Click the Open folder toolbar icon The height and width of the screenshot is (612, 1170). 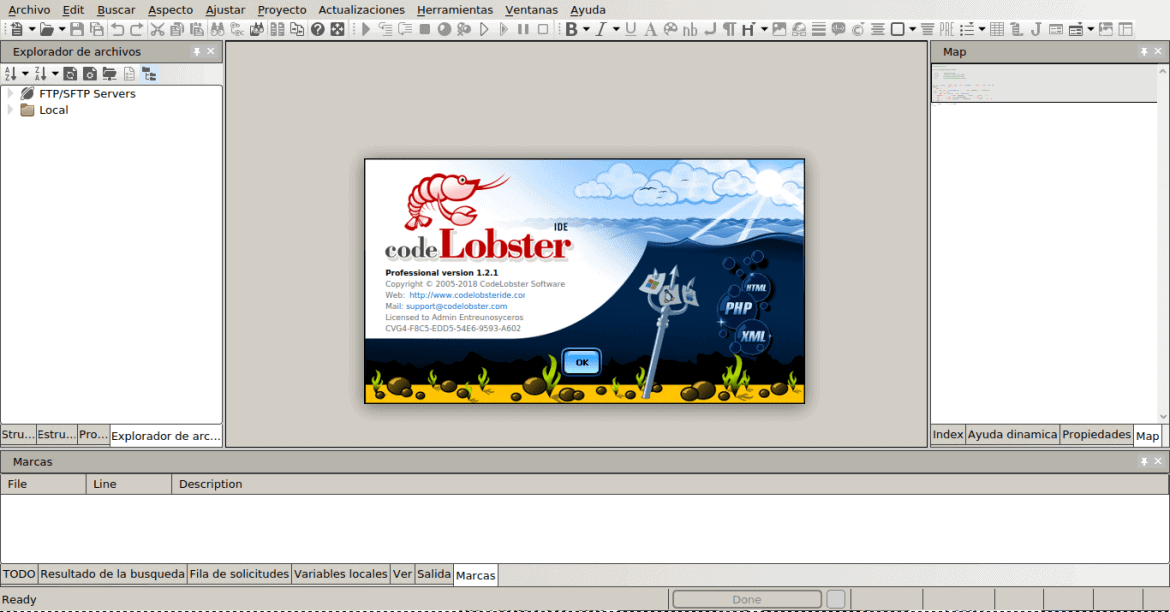46,29
